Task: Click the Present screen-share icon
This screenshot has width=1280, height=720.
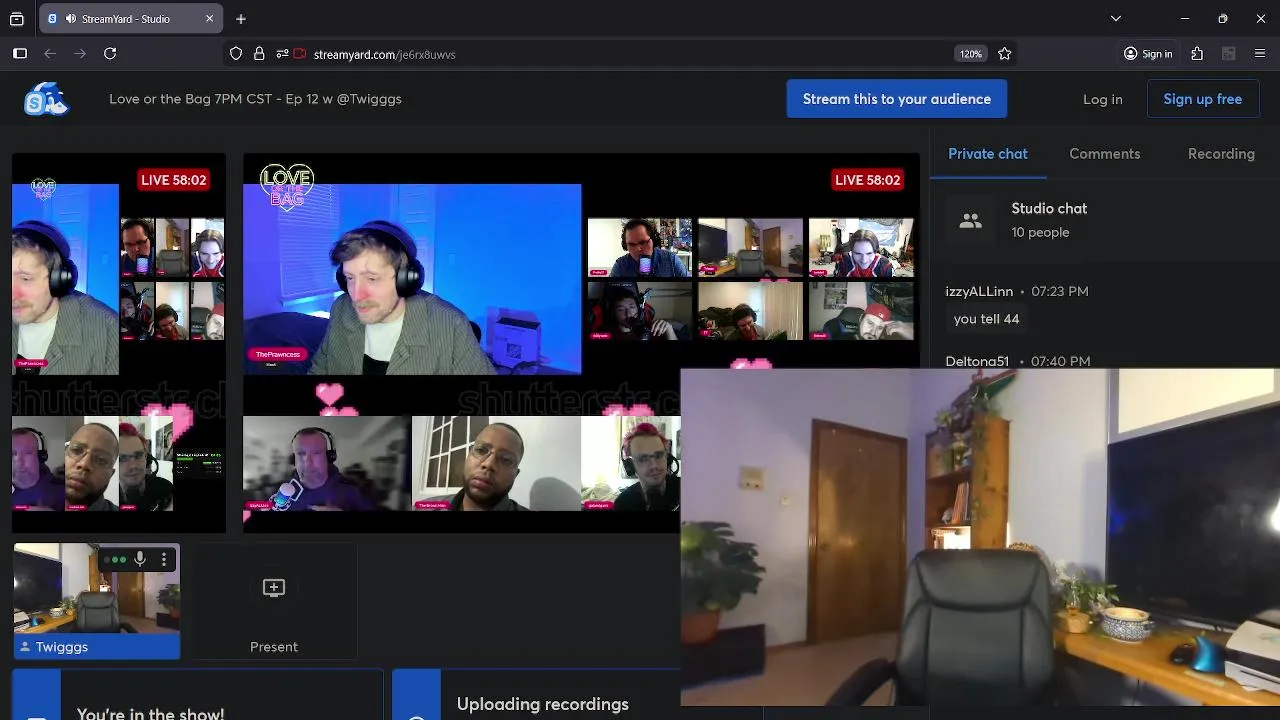Action: point(274,588)
